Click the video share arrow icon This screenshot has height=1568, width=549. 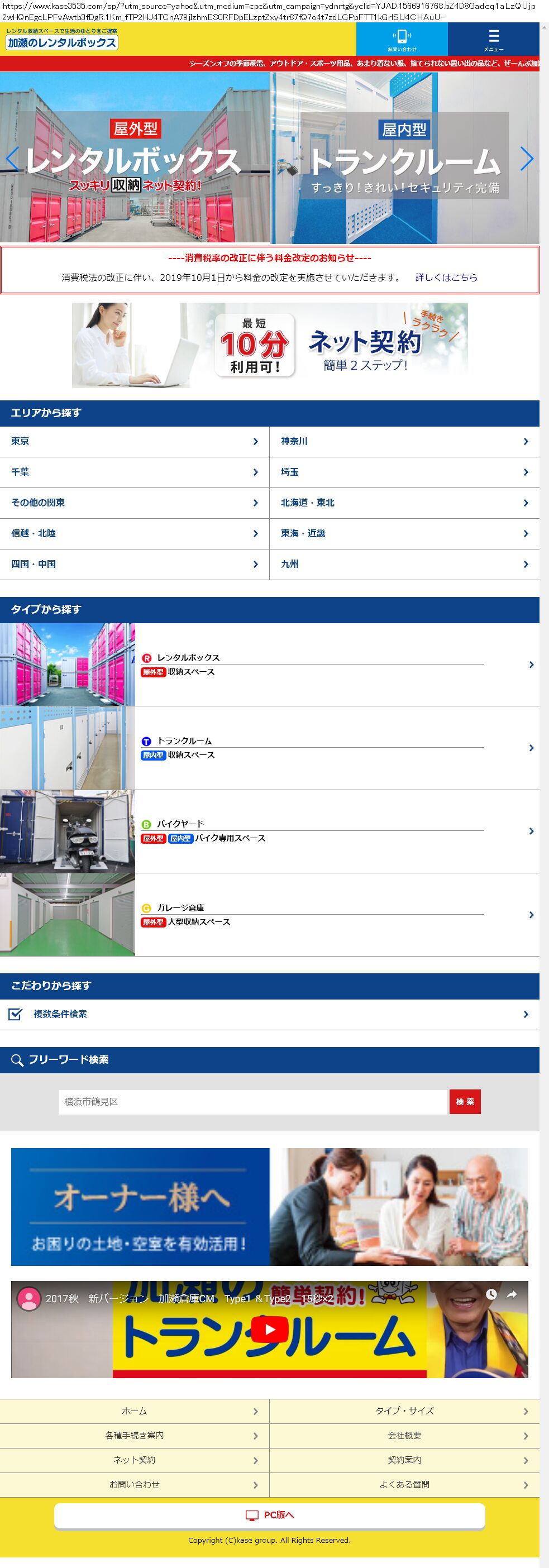(x=511, y=1295)
